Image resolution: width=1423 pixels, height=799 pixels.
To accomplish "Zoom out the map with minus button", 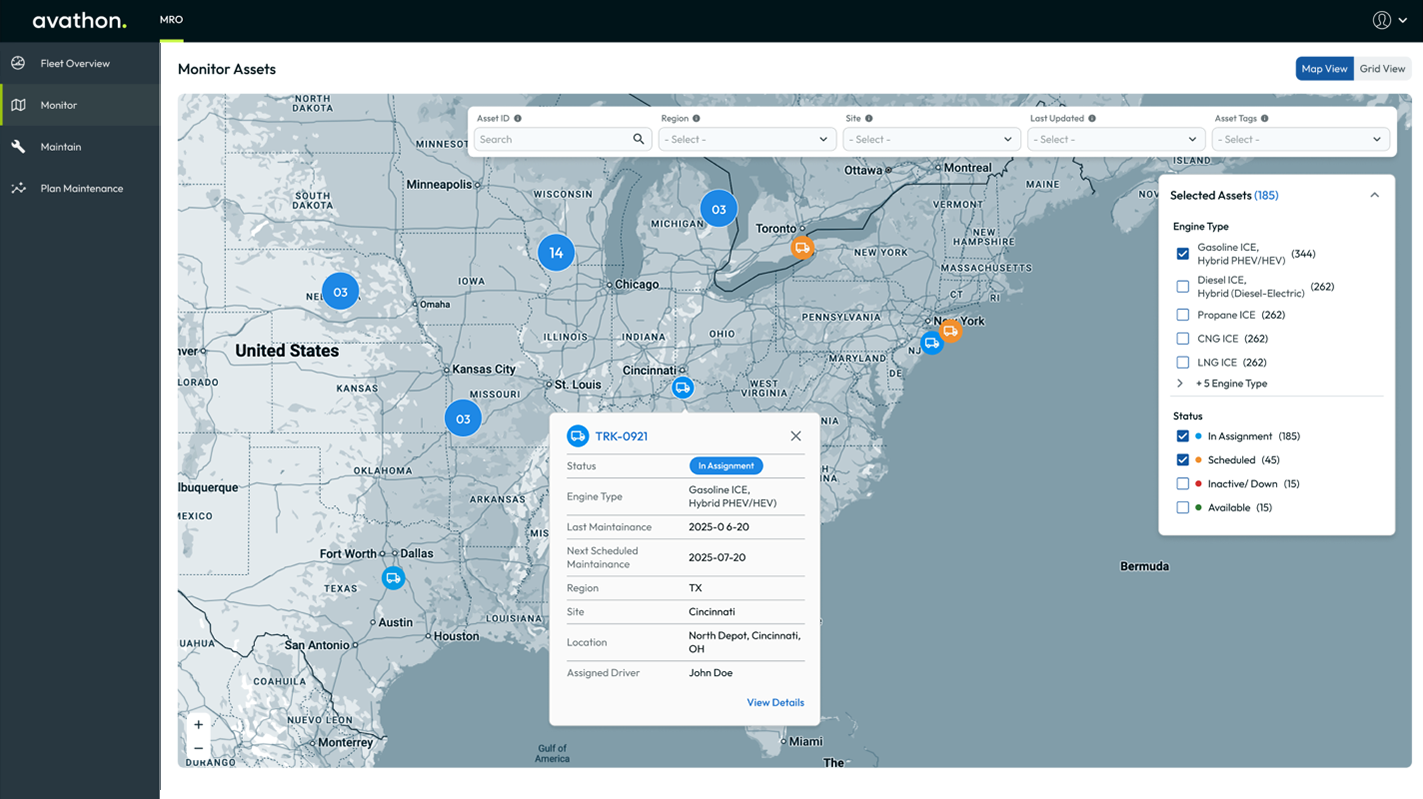I will (198, 748).
